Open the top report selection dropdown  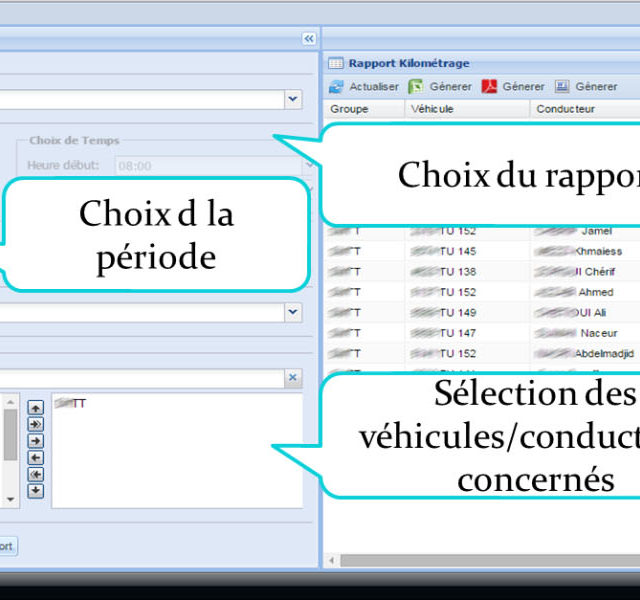(293, 99)
